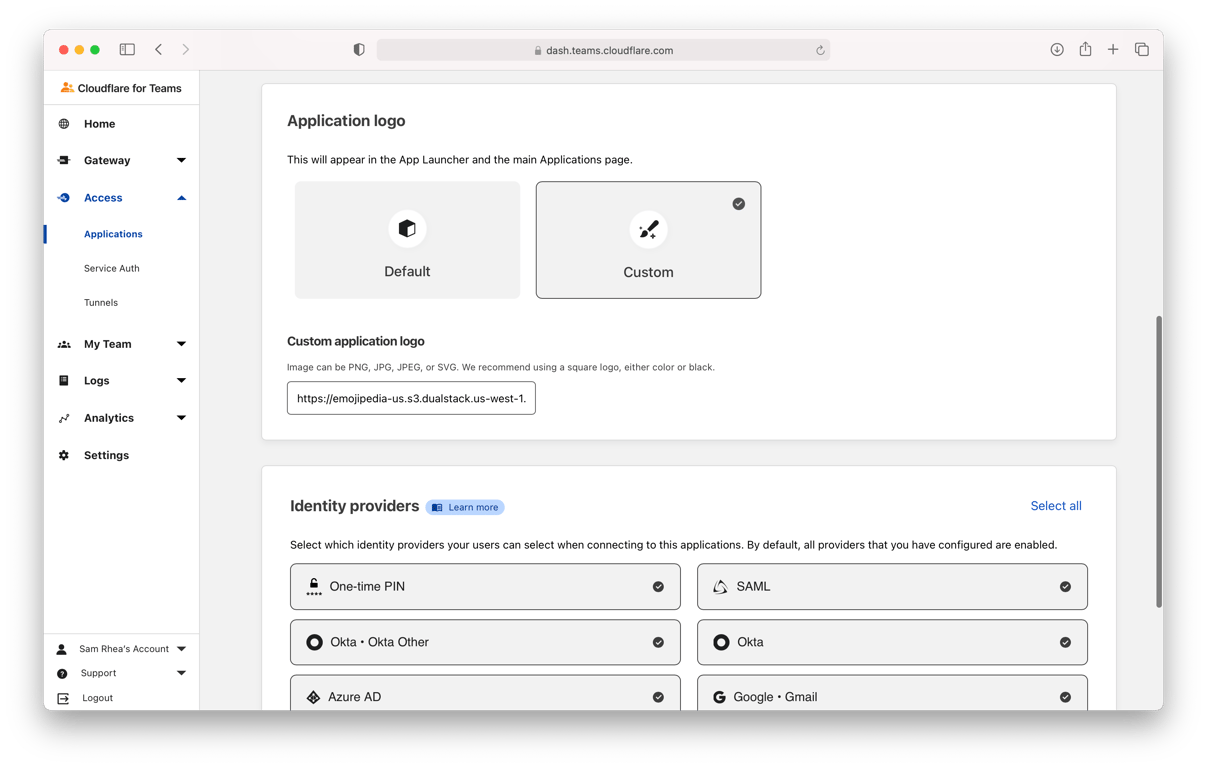Click the SAML provider icon

[x=720, y=587]
